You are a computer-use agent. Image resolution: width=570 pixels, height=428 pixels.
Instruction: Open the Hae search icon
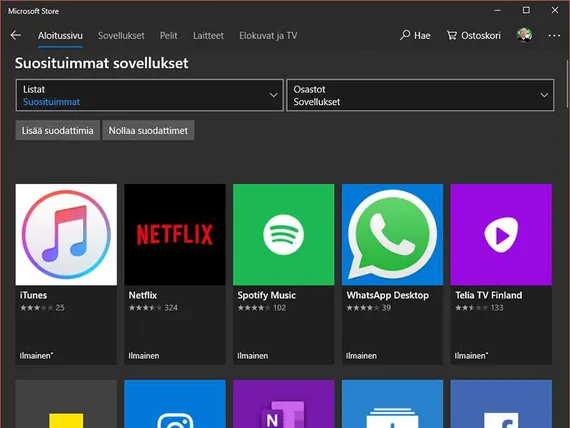[x=405, y=35]
